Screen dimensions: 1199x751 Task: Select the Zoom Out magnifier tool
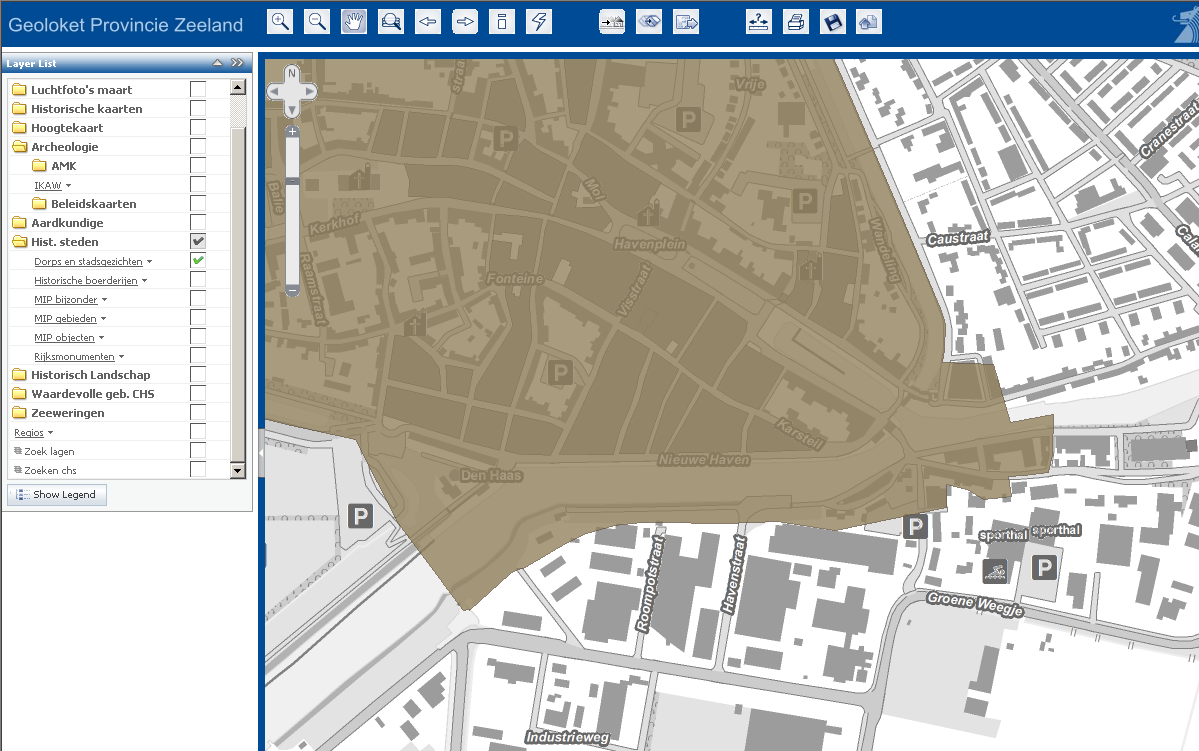click(x=317, y=21)
